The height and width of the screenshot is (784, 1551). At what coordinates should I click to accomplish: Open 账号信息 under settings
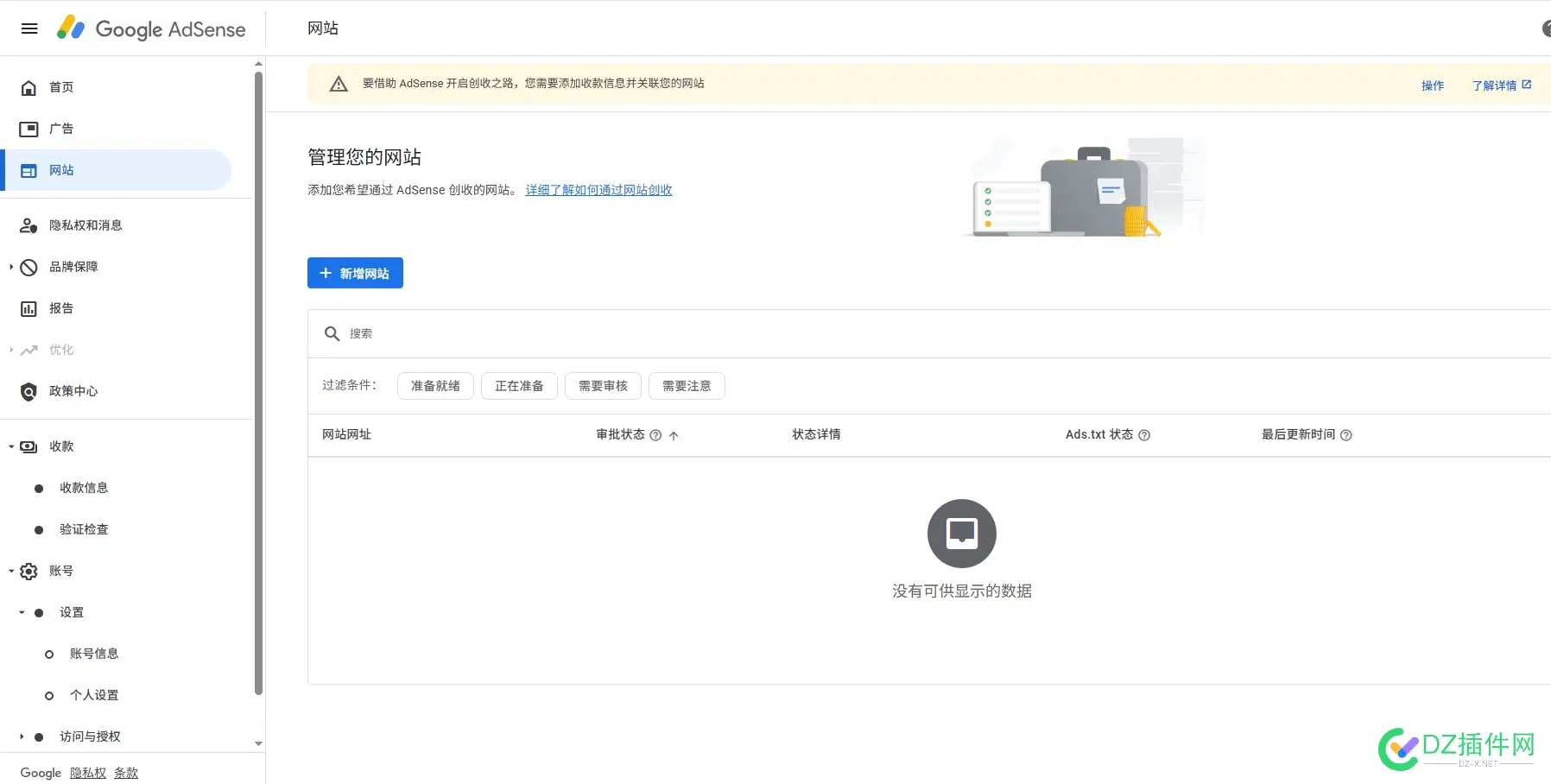click(94, 654)
